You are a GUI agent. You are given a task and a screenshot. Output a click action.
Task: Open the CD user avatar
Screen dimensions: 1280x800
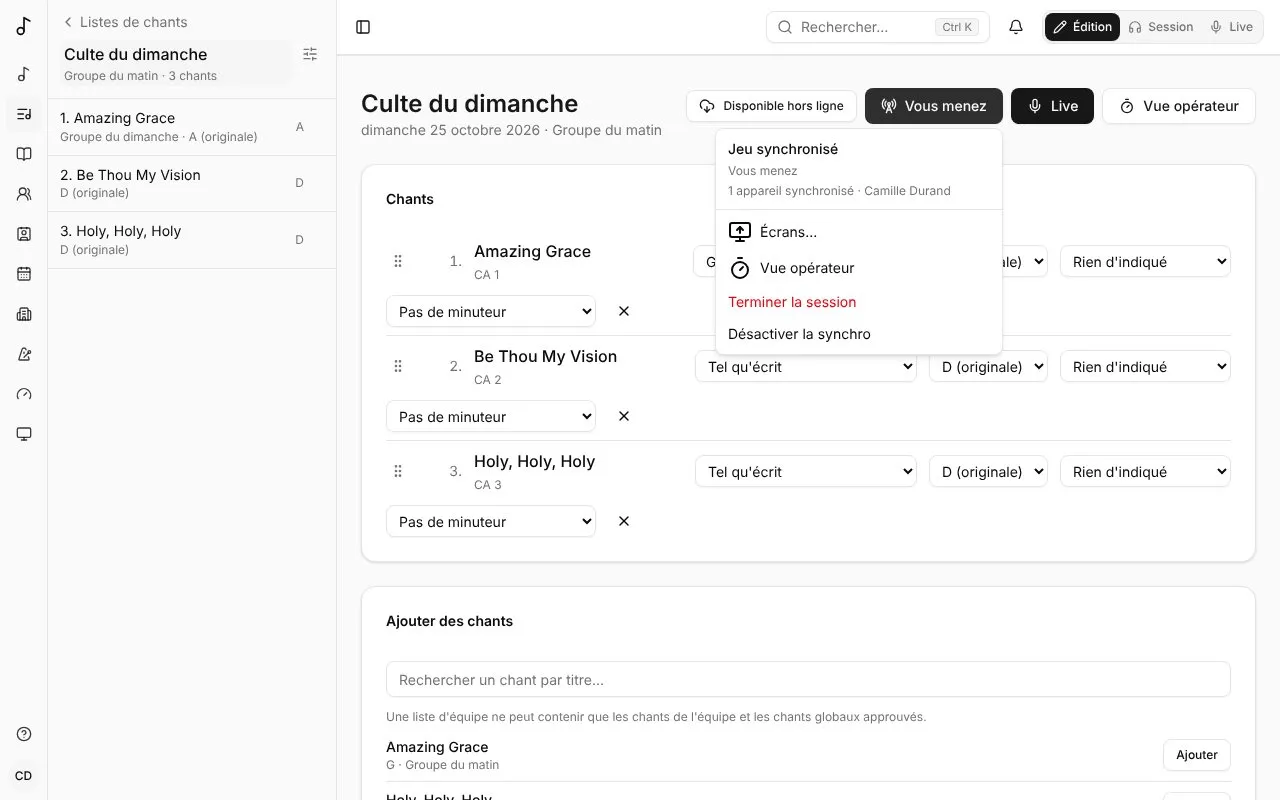[24, 776]
